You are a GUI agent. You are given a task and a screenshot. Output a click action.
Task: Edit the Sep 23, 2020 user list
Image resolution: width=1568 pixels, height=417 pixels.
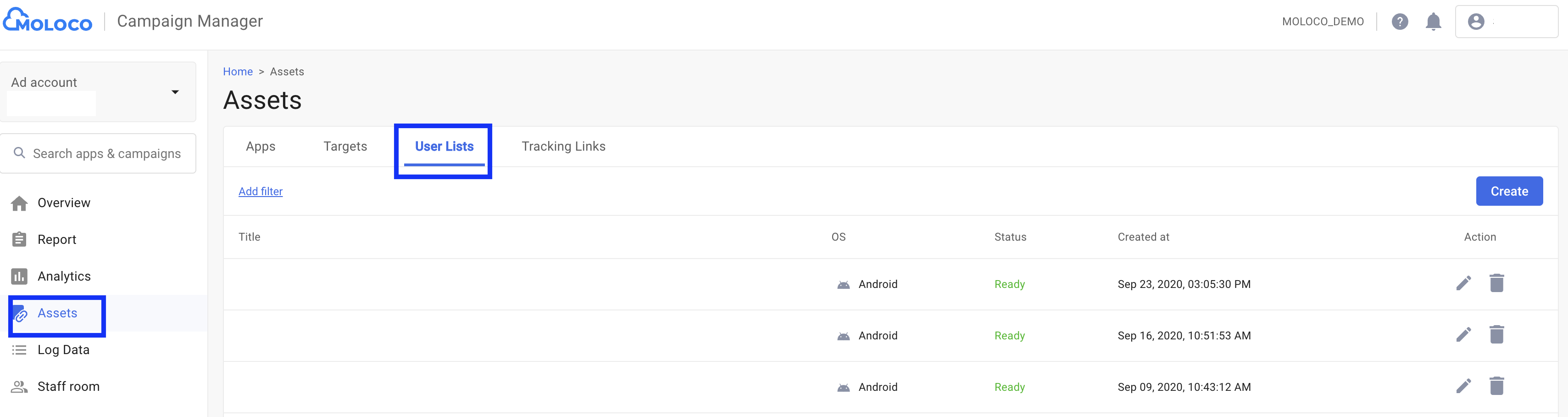click(x=1463, y=283)
